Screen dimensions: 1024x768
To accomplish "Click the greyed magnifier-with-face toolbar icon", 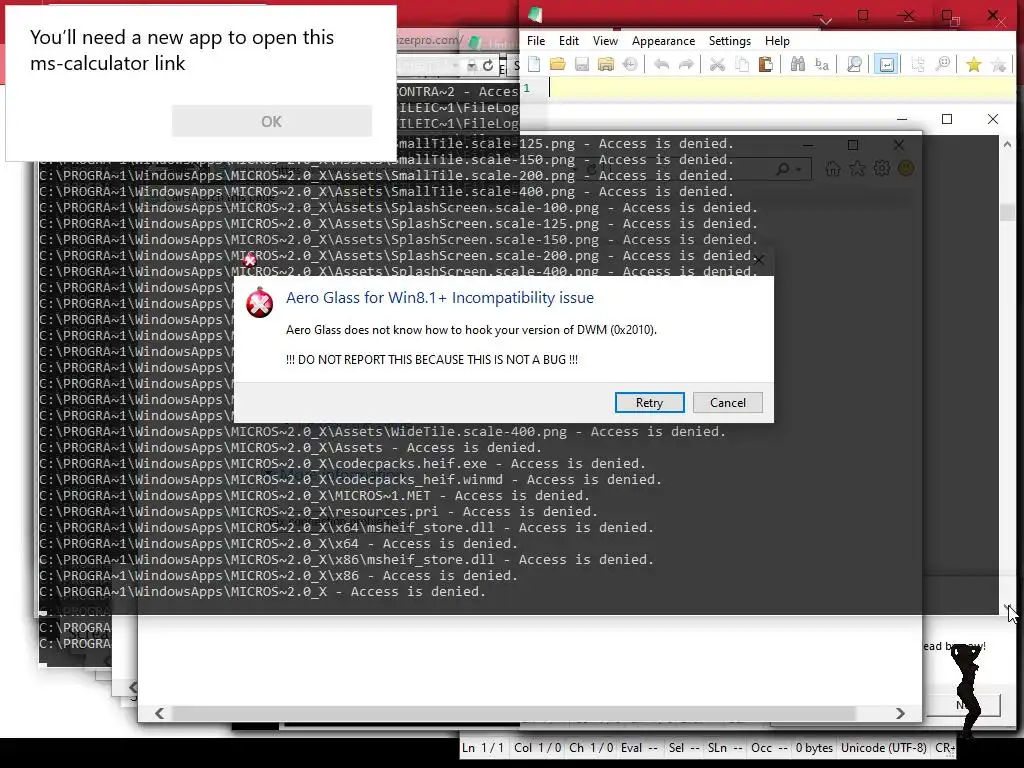I will coord(942,64).
